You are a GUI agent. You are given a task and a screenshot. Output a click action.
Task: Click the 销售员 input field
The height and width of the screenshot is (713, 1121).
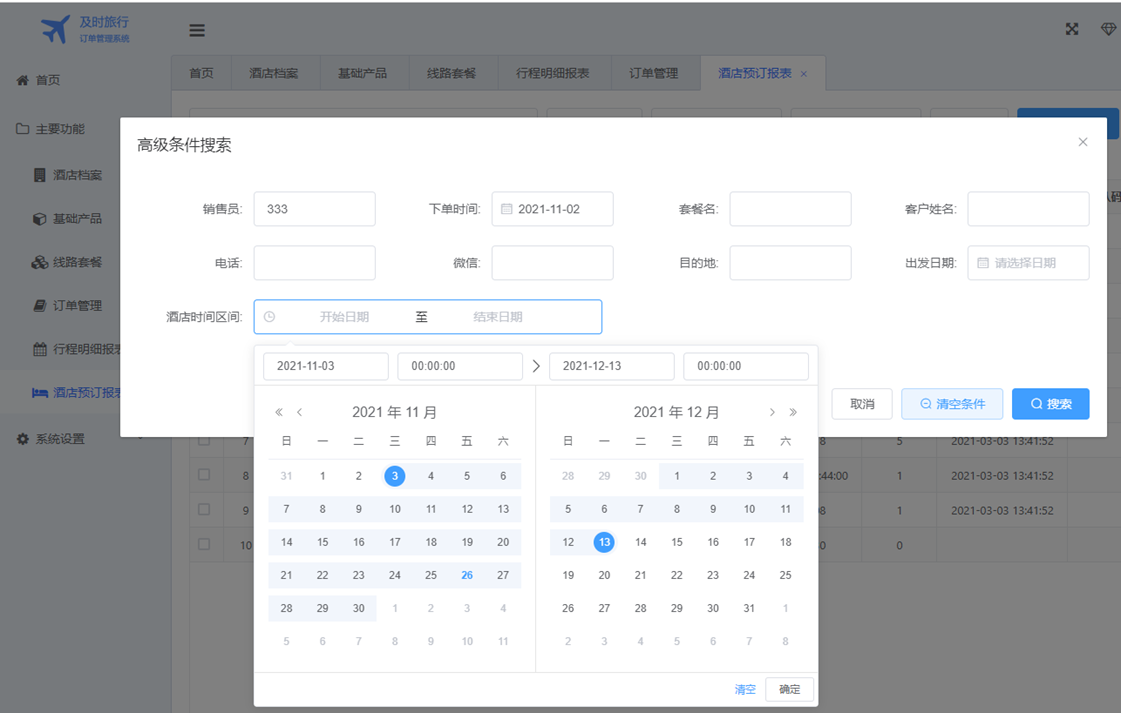click(x=315, y=209)
